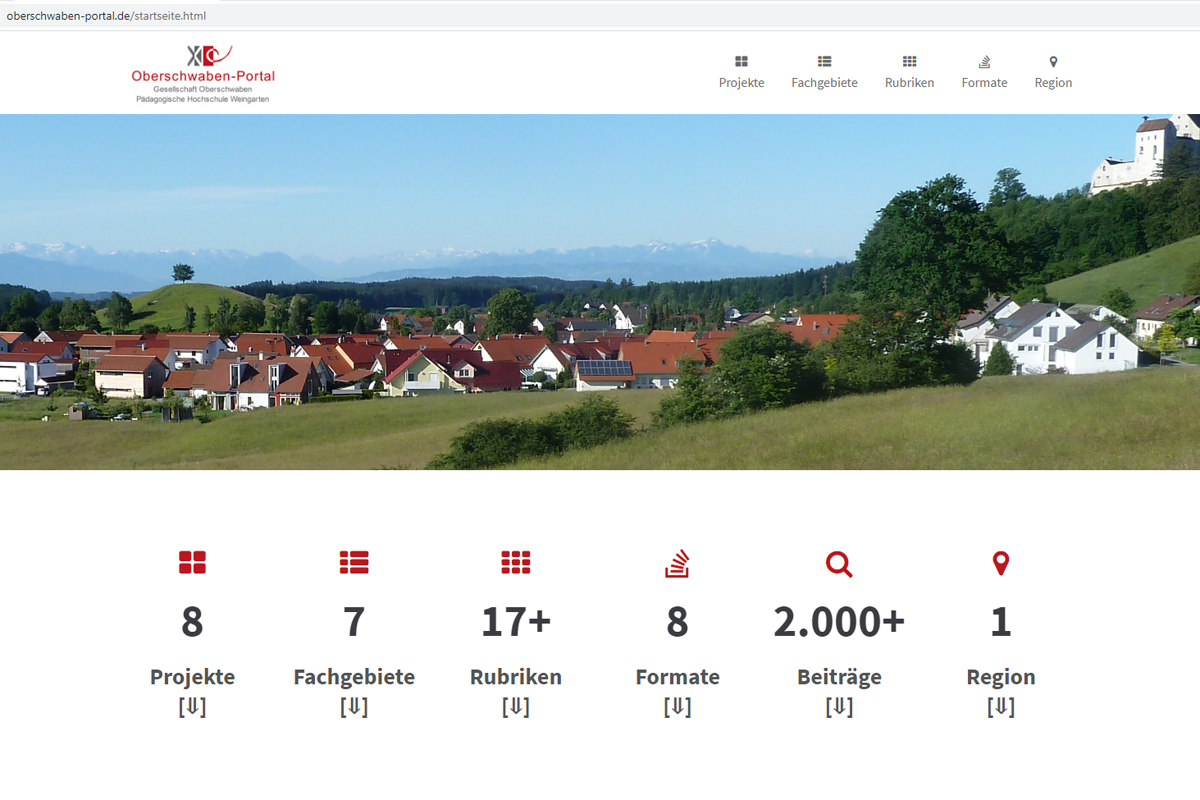Expand the down arrow below Projekte

point(192,707)
